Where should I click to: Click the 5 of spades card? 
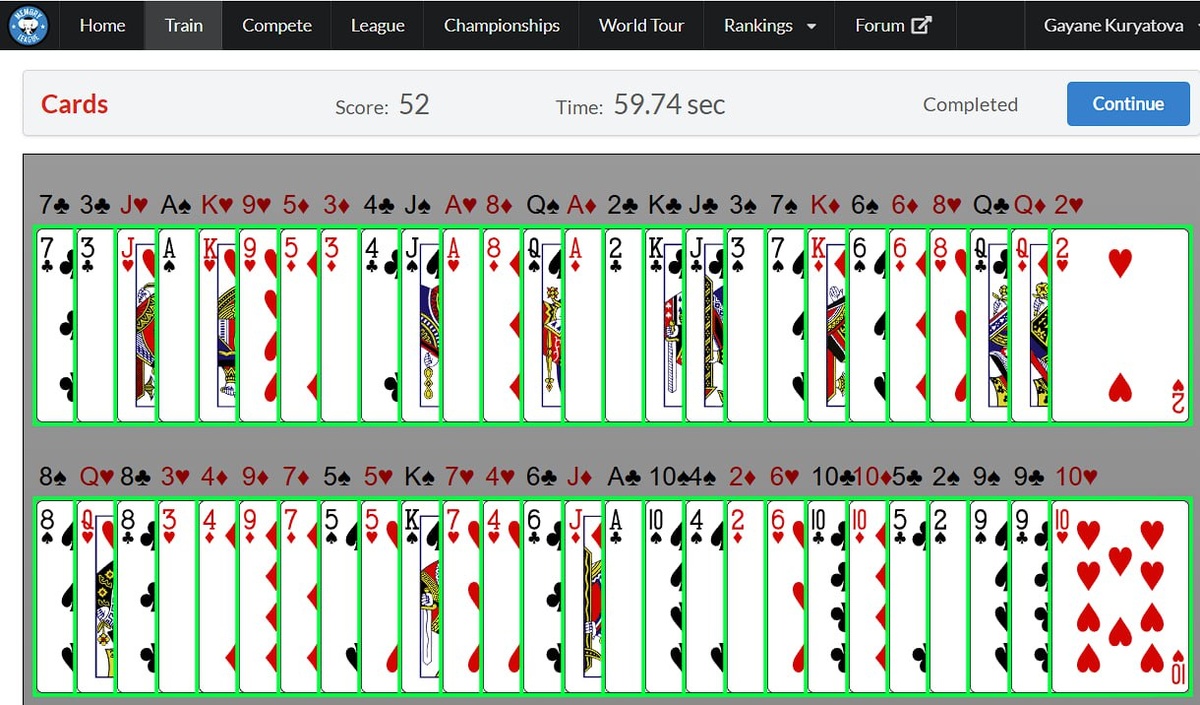339,596
